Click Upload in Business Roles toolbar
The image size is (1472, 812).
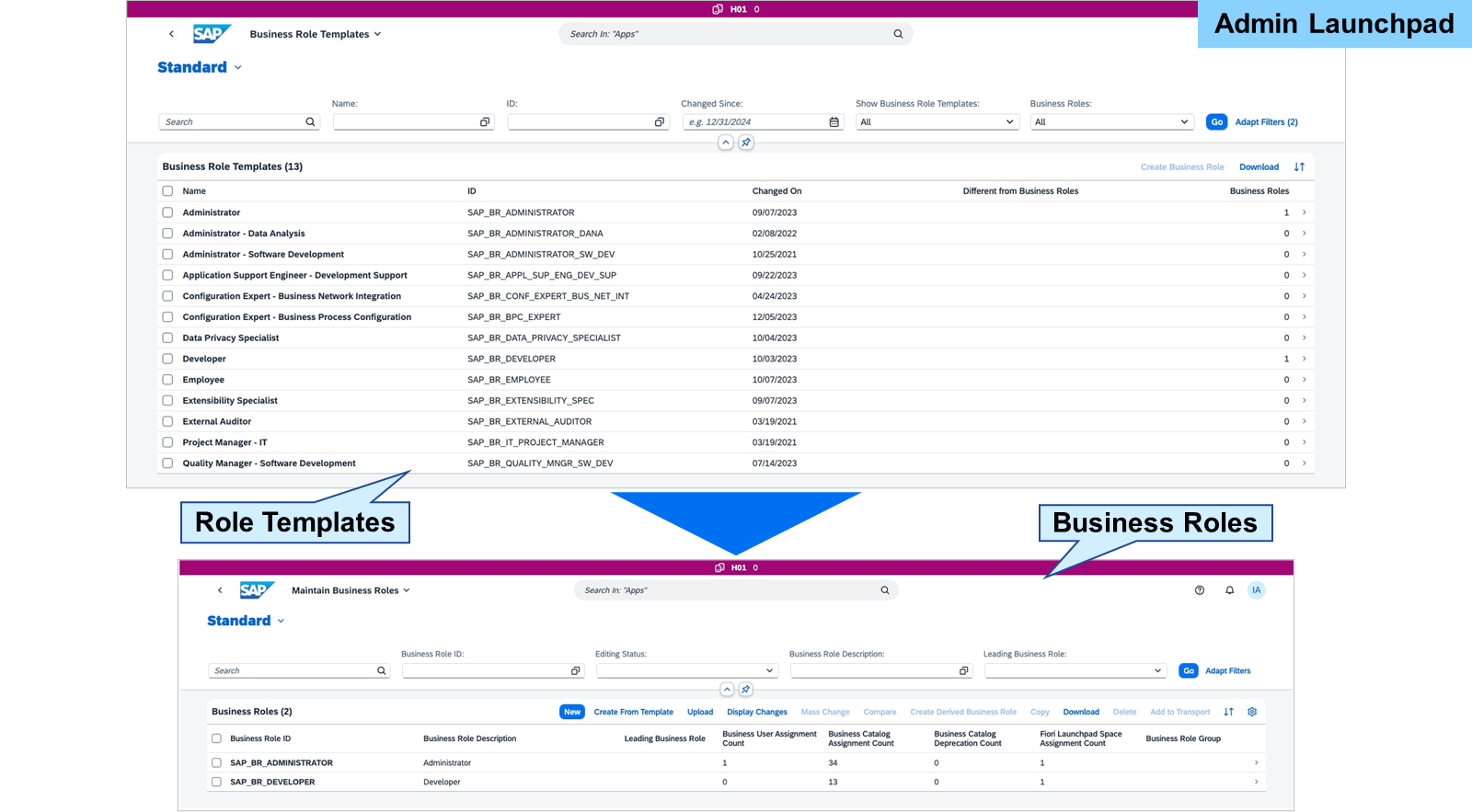pyautogui.click(x=700, y=713)
